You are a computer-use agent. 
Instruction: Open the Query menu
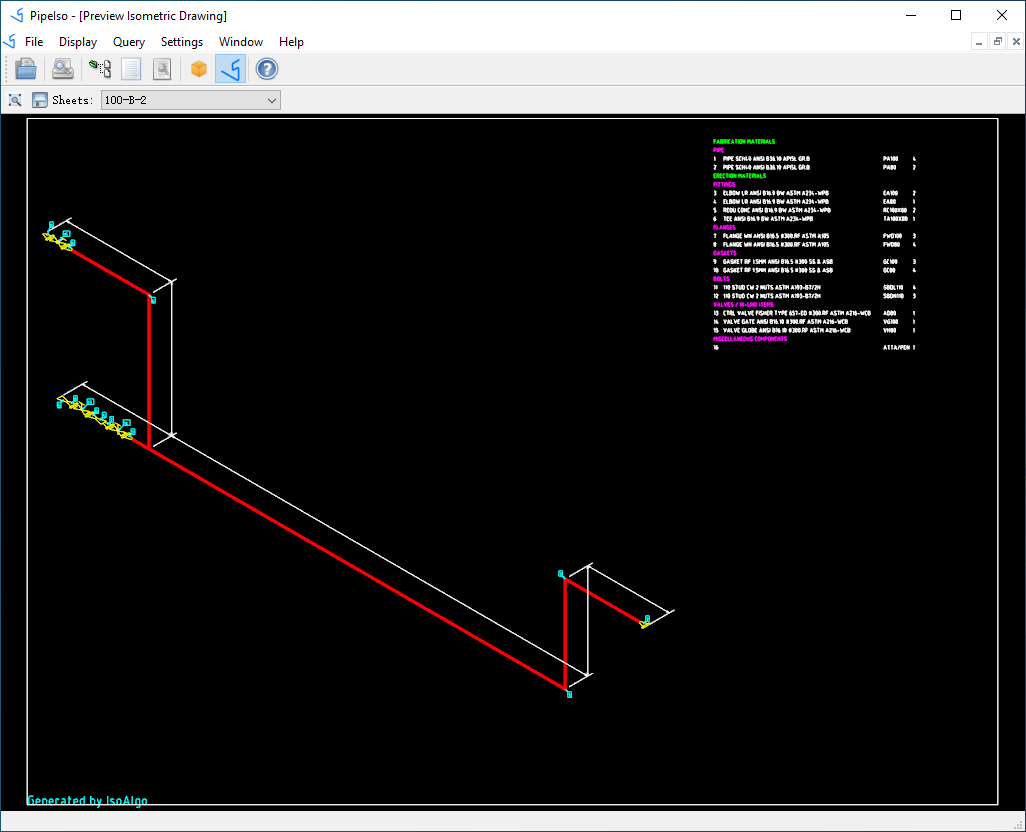point(129,42)
